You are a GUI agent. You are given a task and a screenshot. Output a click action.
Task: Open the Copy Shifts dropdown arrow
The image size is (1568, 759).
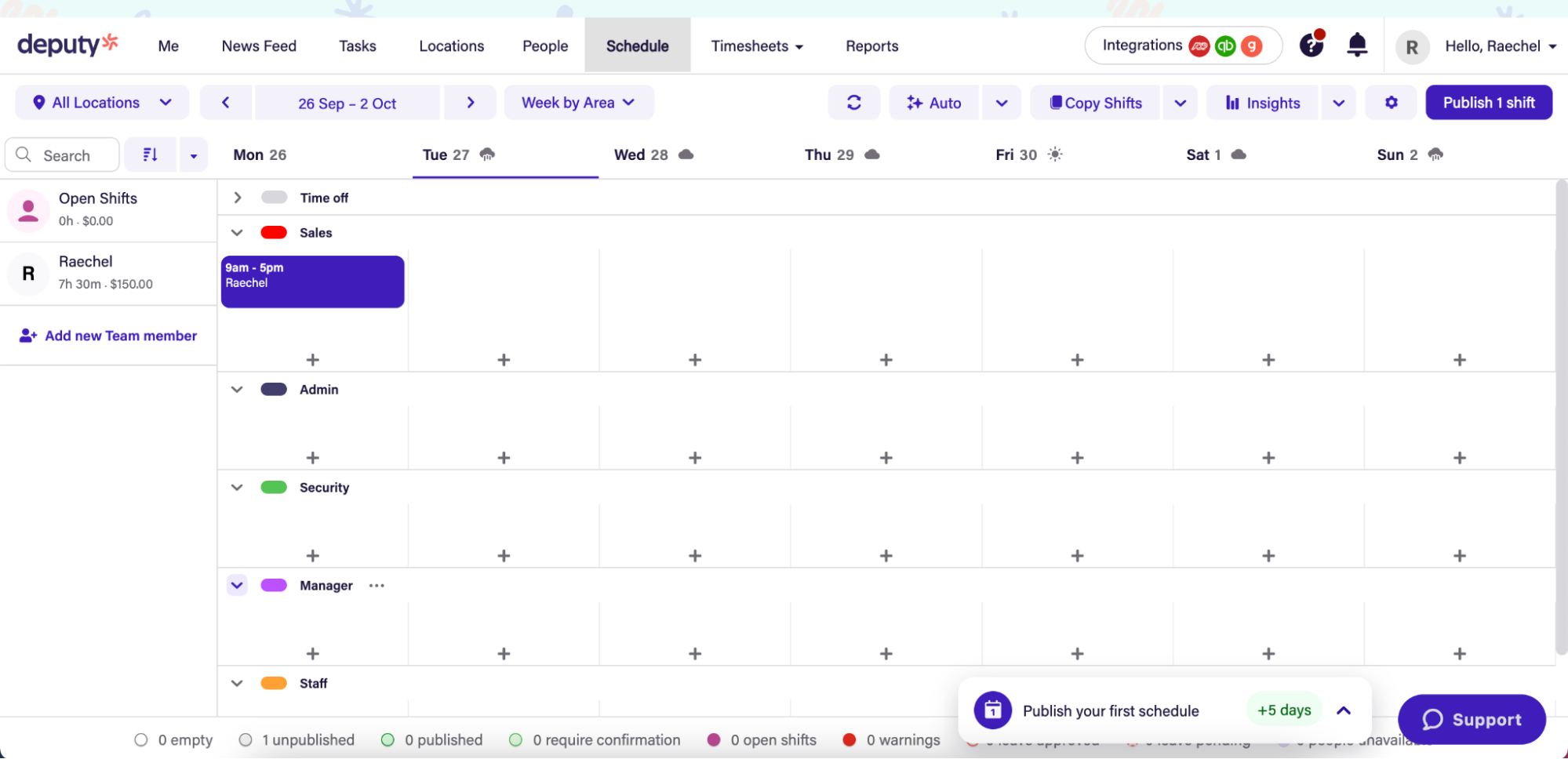1180,102
